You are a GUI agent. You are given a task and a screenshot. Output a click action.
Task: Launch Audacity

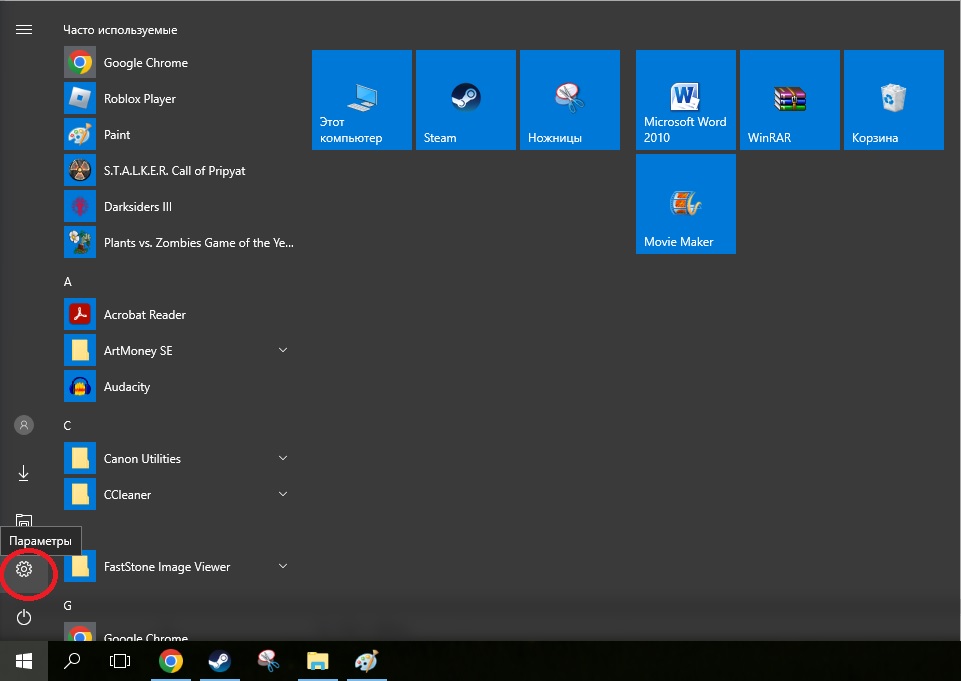(x=179, y=387)
